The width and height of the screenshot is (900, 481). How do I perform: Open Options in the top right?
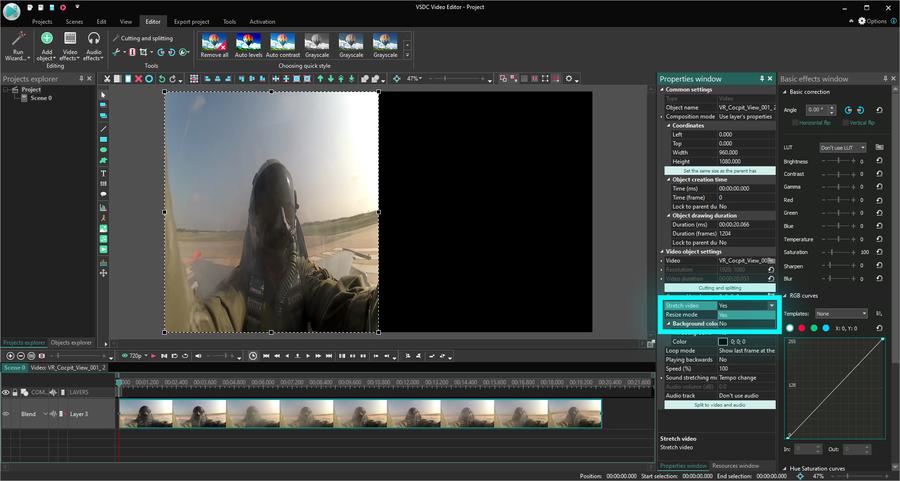[x=872, y=21]
